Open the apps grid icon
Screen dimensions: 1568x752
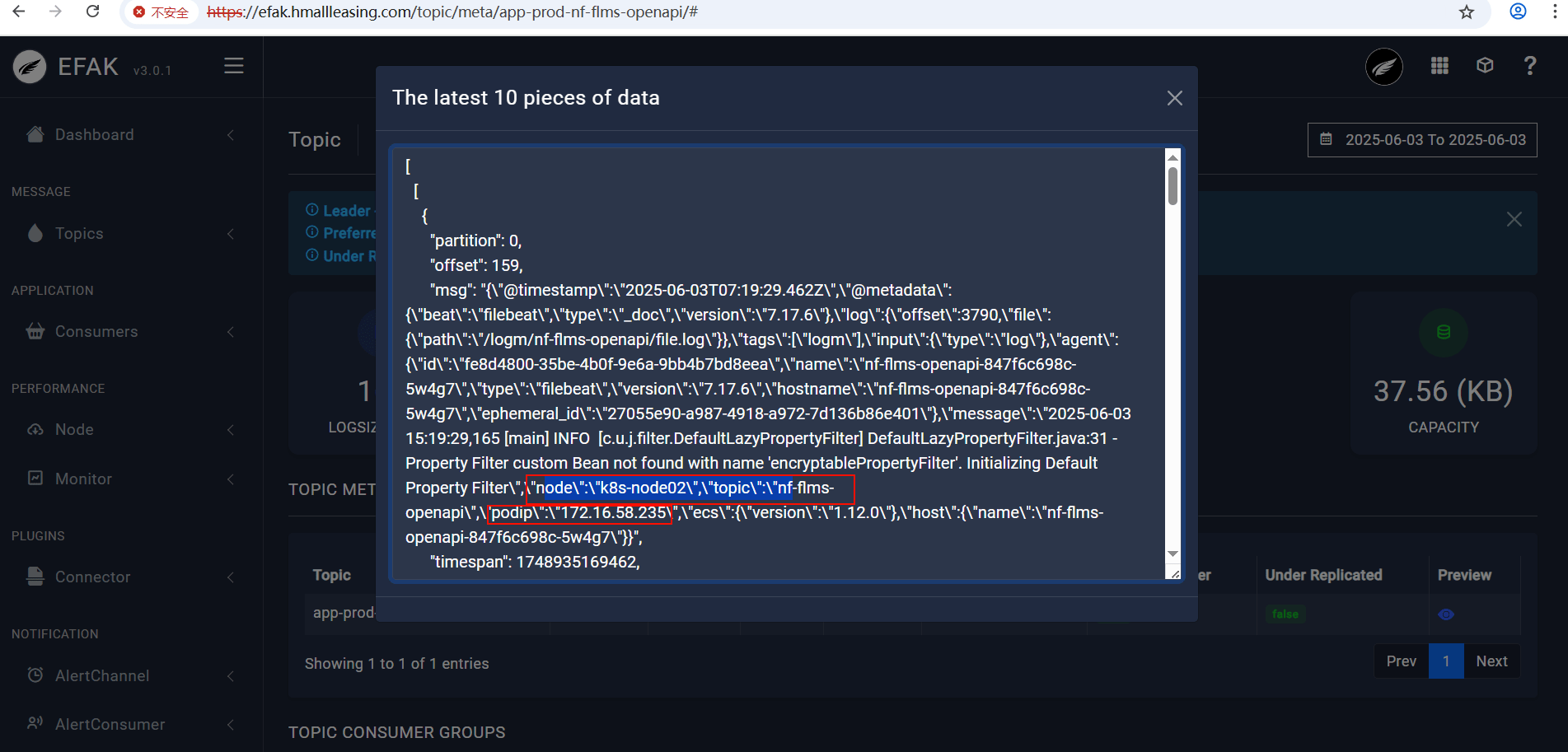click(1439, 66)
